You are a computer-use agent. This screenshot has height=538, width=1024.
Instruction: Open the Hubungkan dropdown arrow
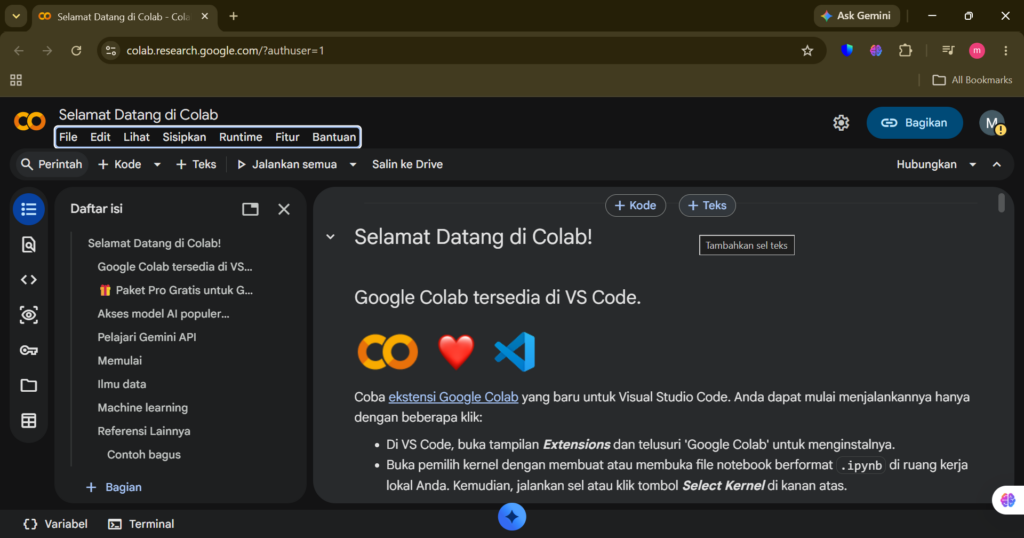(972, 165)
